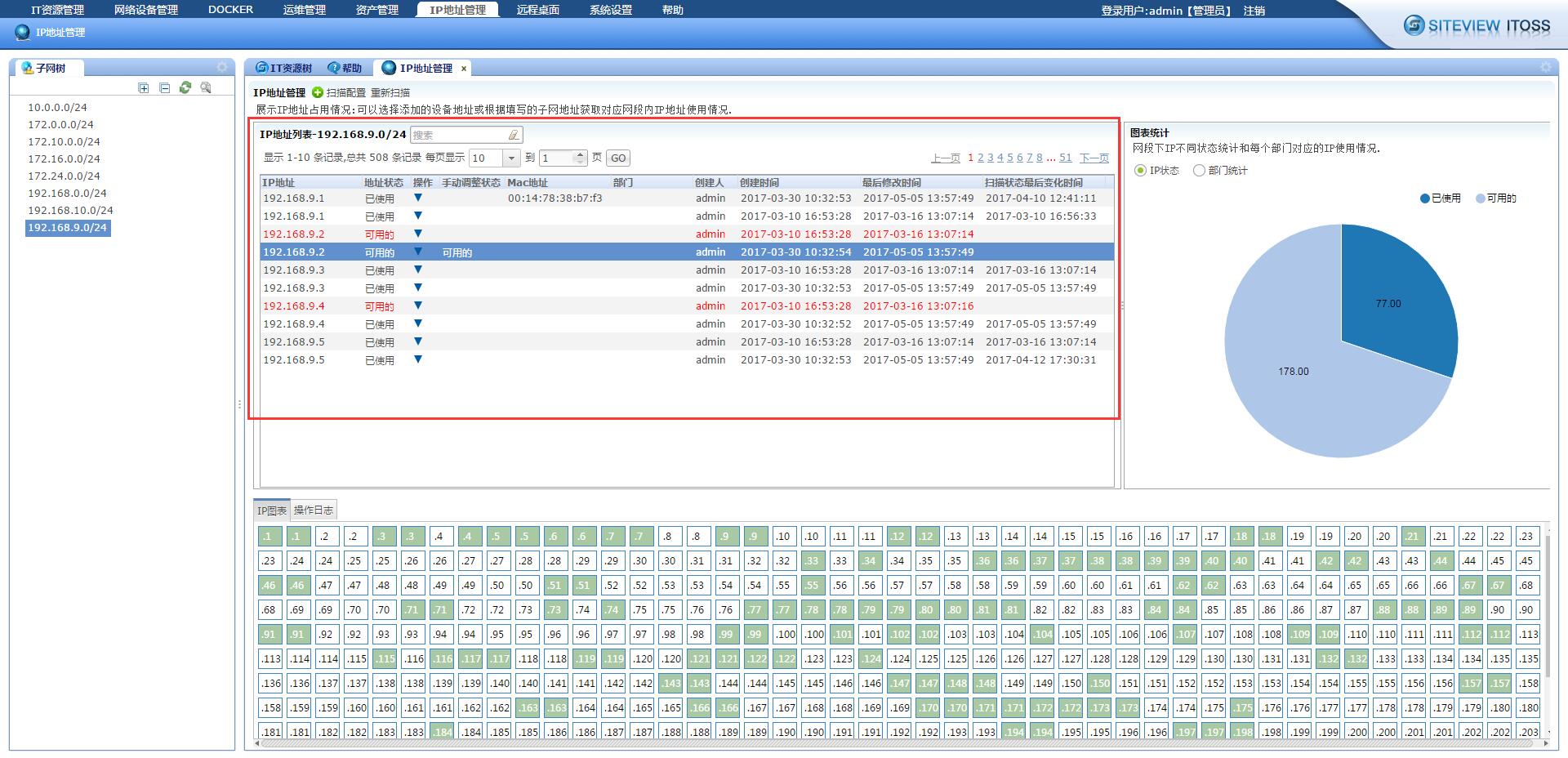Select subnet 192.168.10.0/24 in tree

pos(70,210)
